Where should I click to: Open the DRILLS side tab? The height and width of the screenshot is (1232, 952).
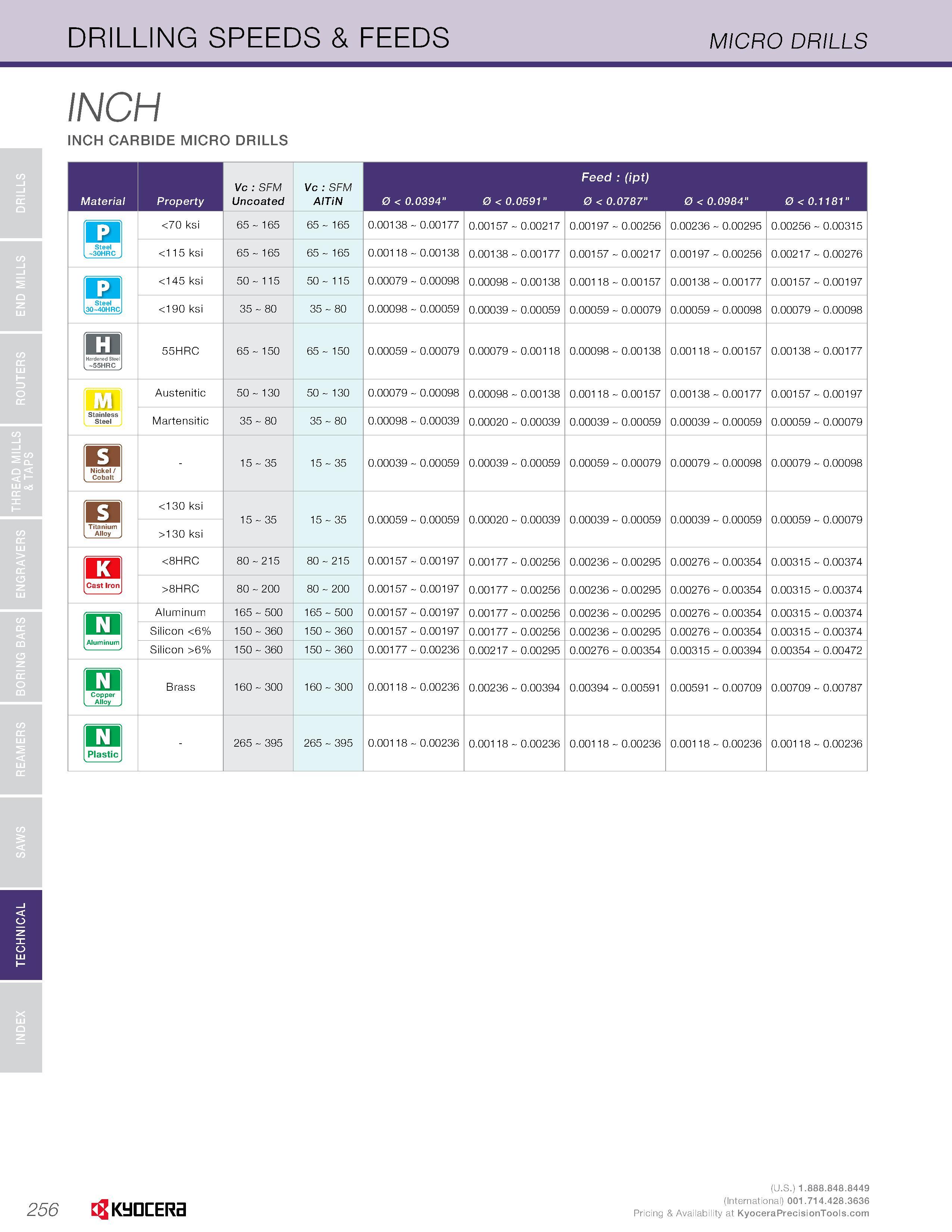pos(21,193)
